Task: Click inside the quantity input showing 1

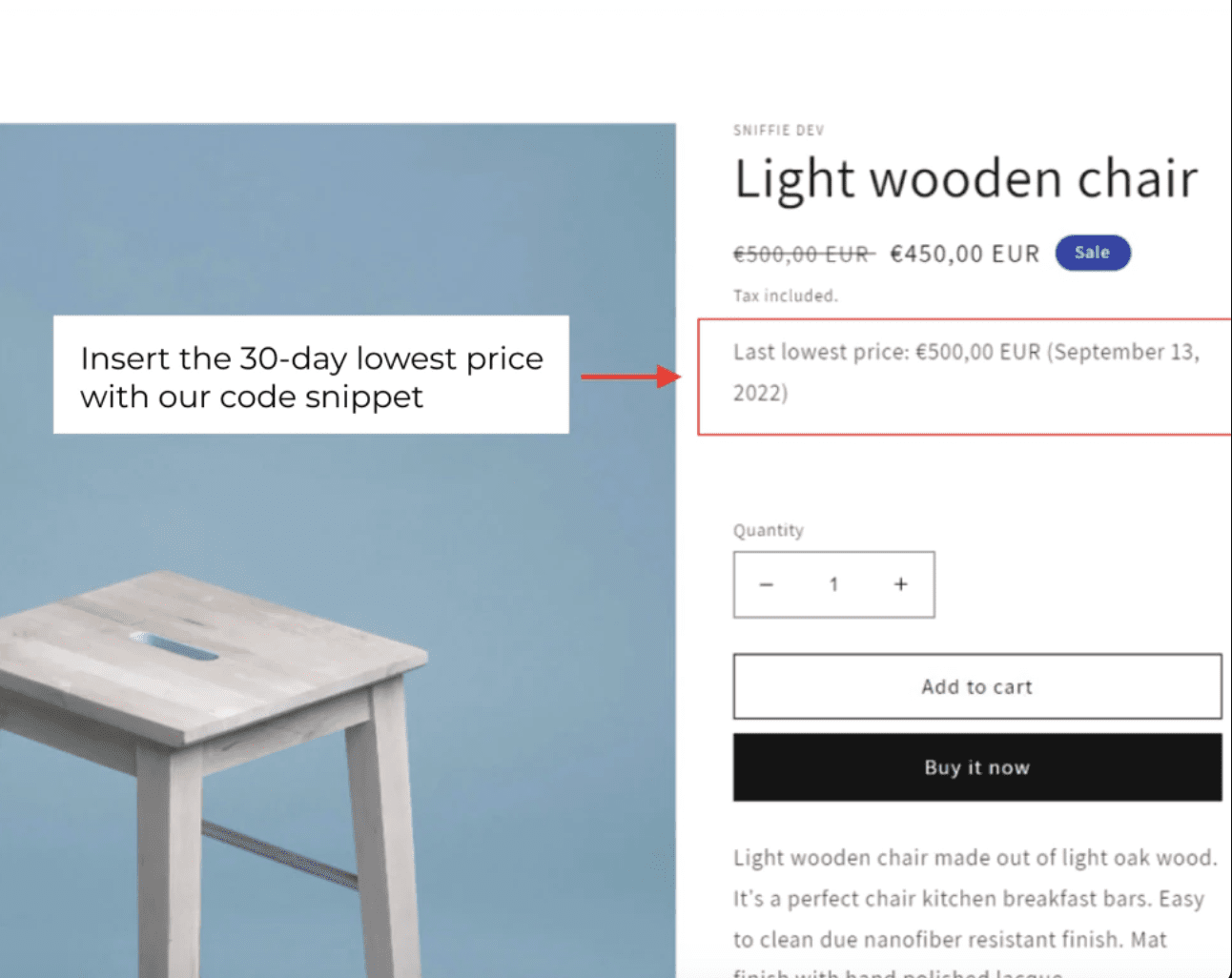Action: pyautogui.click(x=833, y=584)
